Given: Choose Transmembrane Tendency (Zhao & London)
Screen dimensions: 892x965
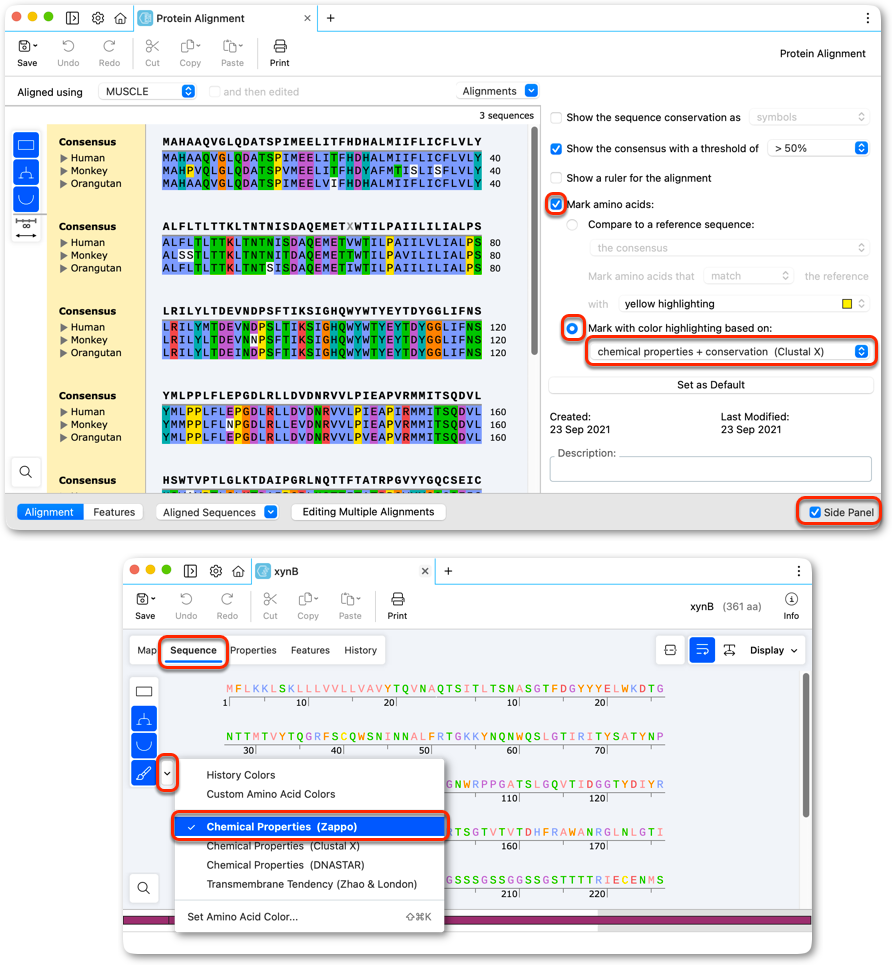Looking at the screenshot, I should pos(310,884).
